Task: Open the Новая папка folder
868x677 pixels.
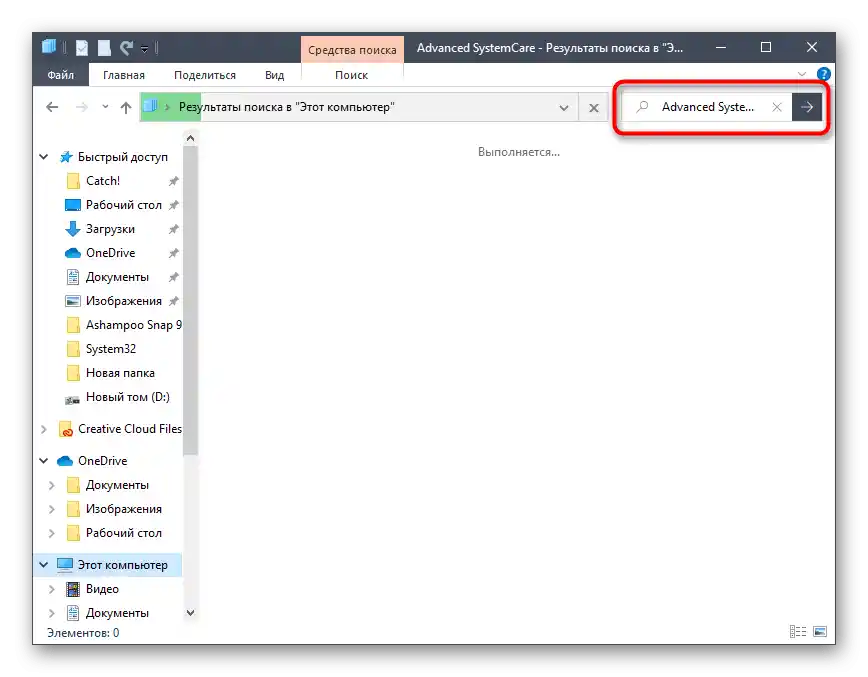Action: [120, 373]
